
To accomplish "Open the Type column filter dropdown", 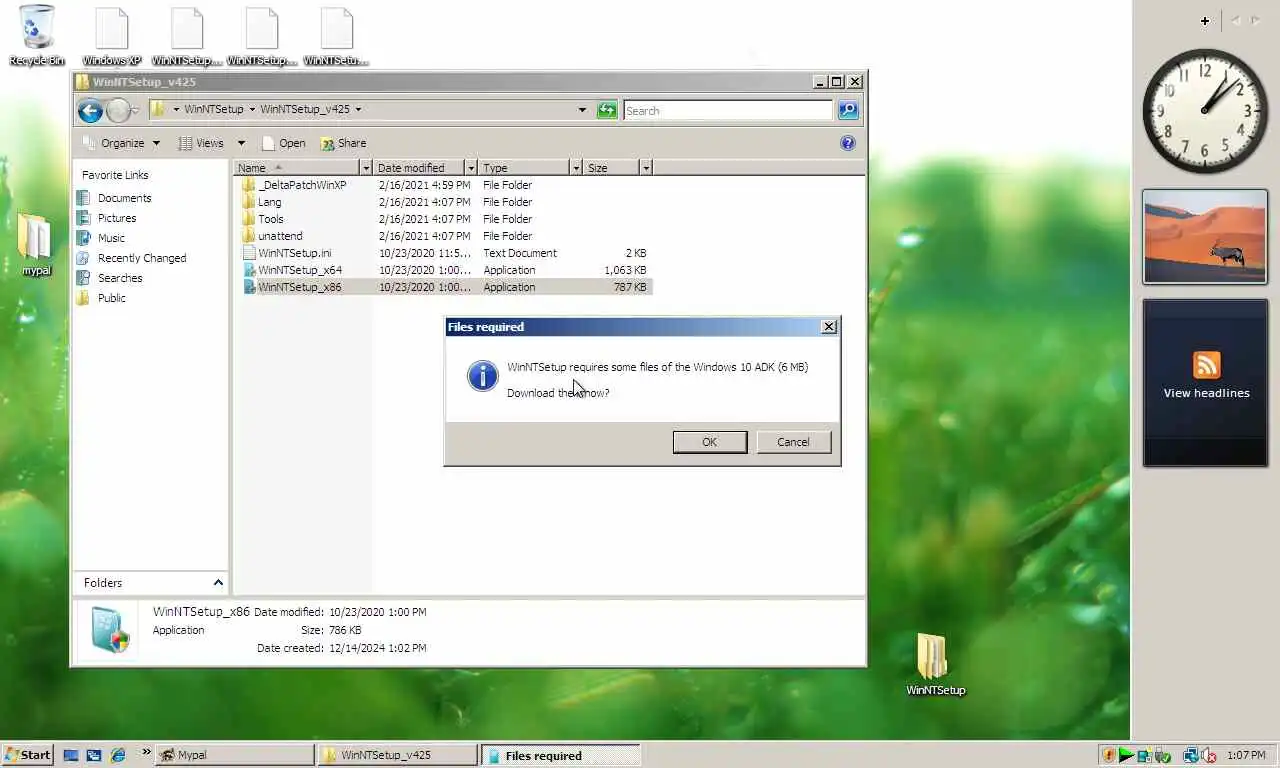I will (x=576, y=168).
